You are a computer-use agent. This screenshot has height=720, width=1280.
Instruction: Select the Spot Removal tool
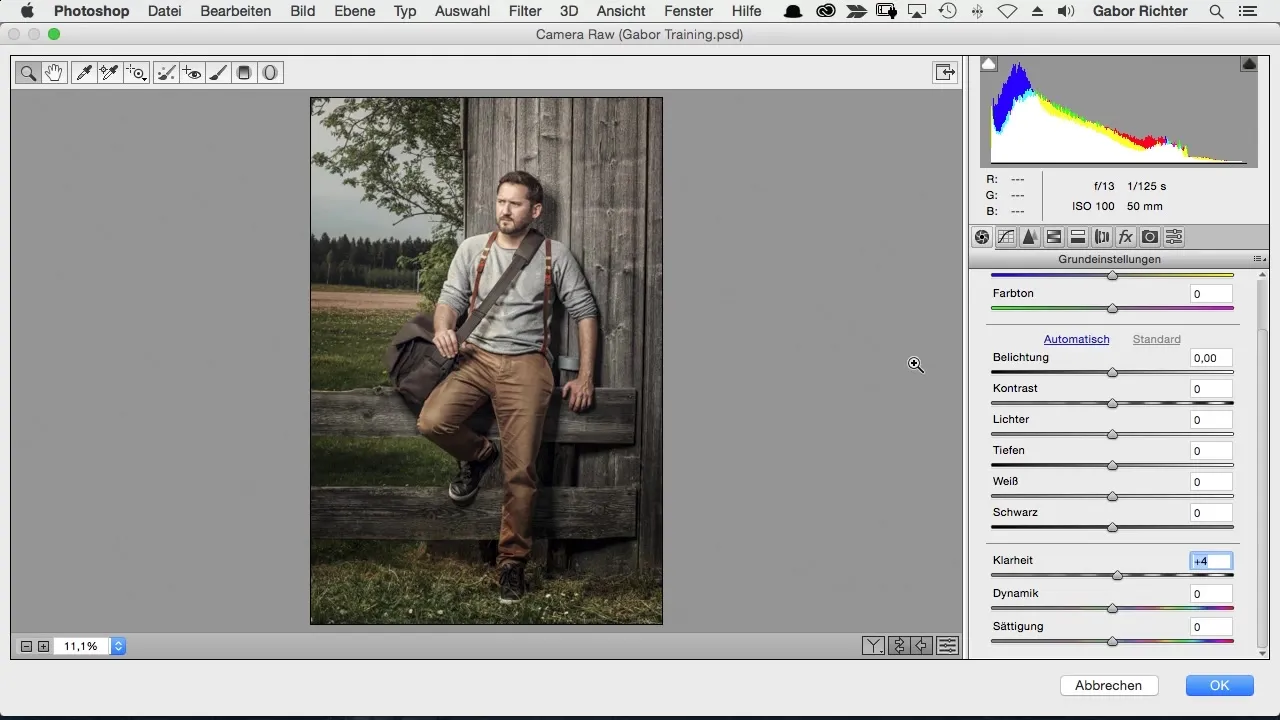pos(167,73)
